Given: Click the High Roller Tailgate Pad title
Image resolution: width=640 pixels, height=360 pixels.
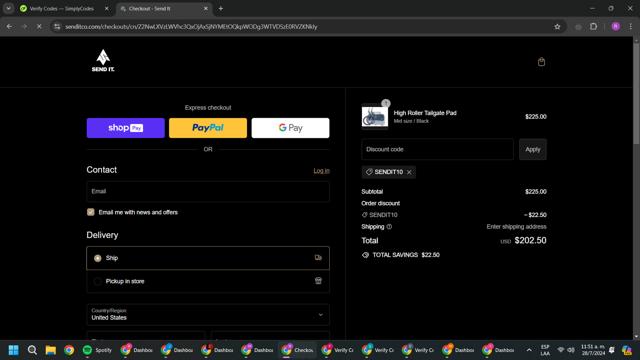Looking at the screenshot, I should (425, 113).
